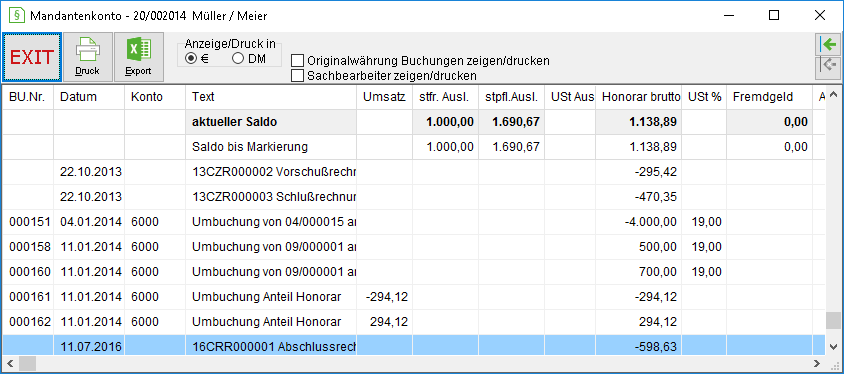Select booking number 000158

click(x=30, y=247)
